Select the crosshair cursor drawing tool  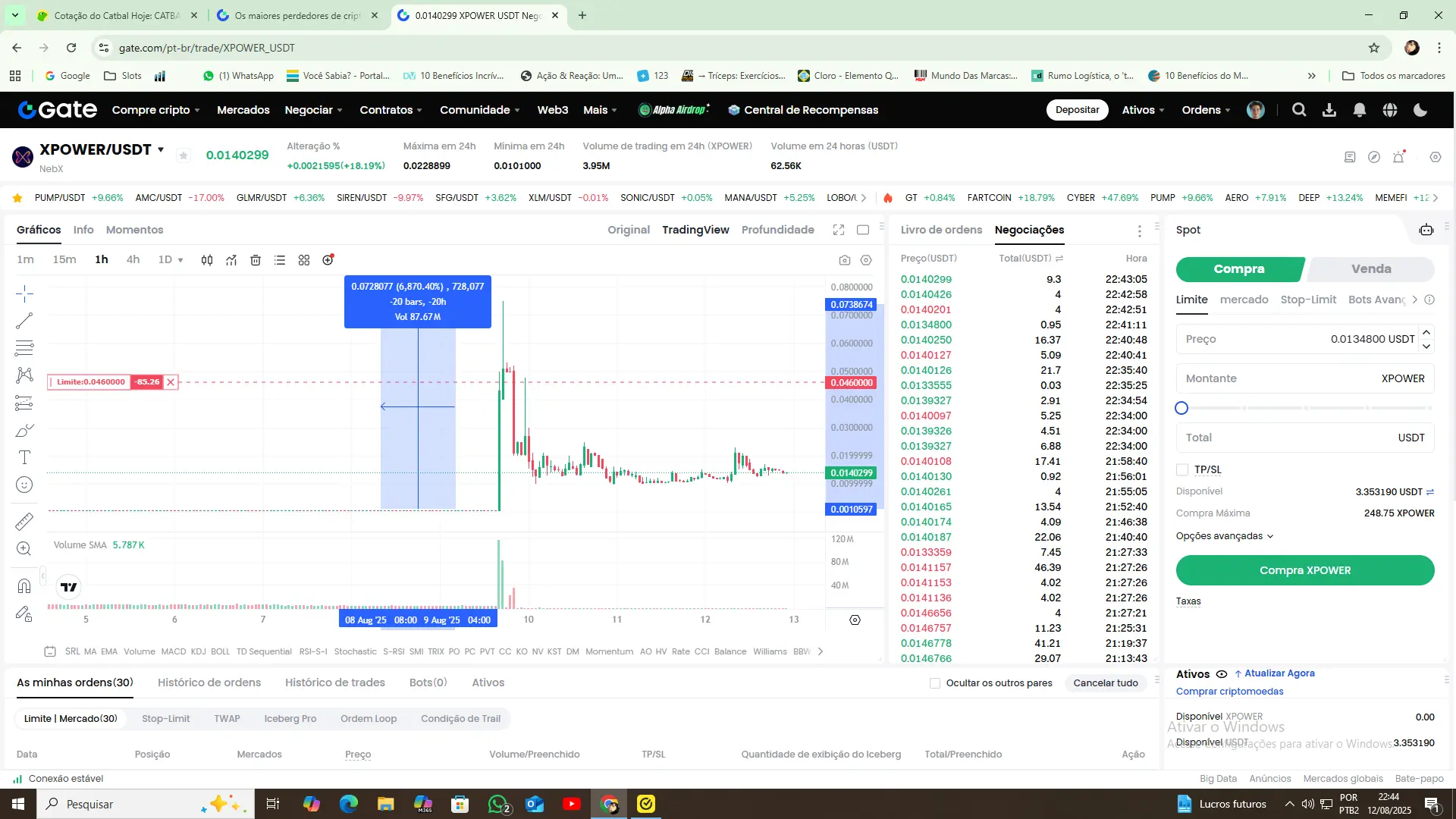pos(24,293)
